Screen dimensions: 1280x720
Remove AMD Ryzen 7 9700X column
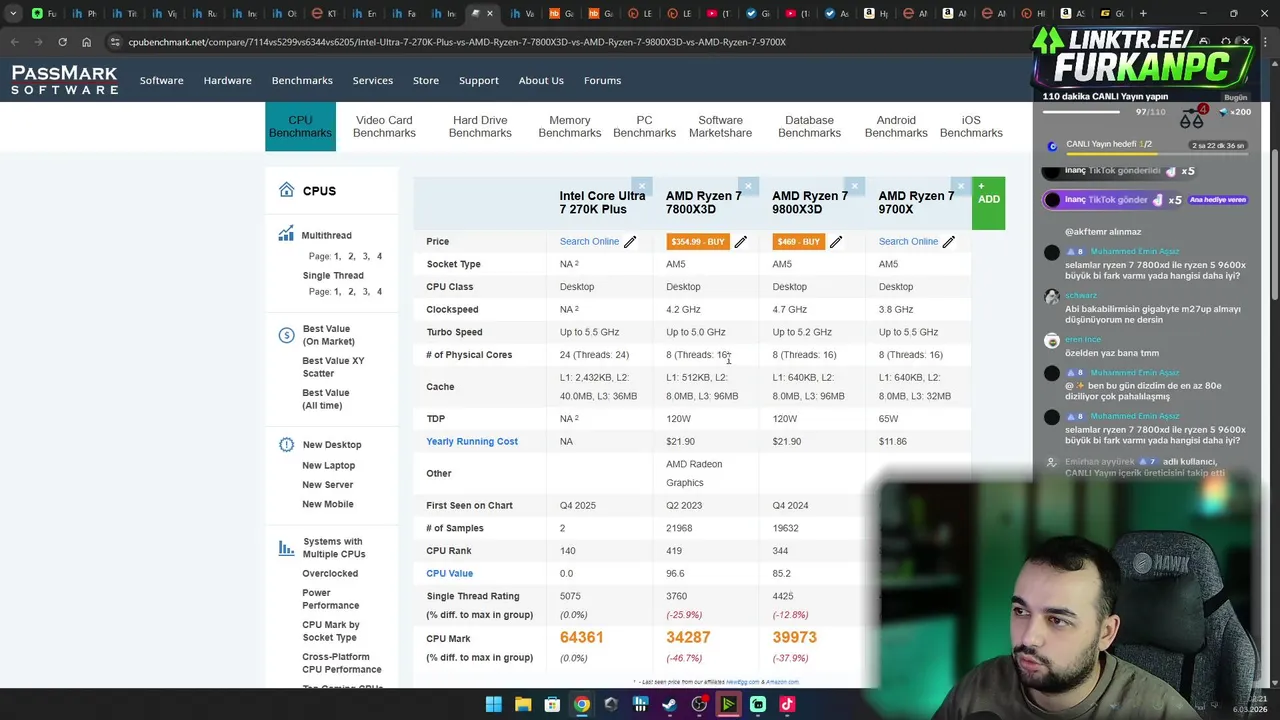click(960, 186)
